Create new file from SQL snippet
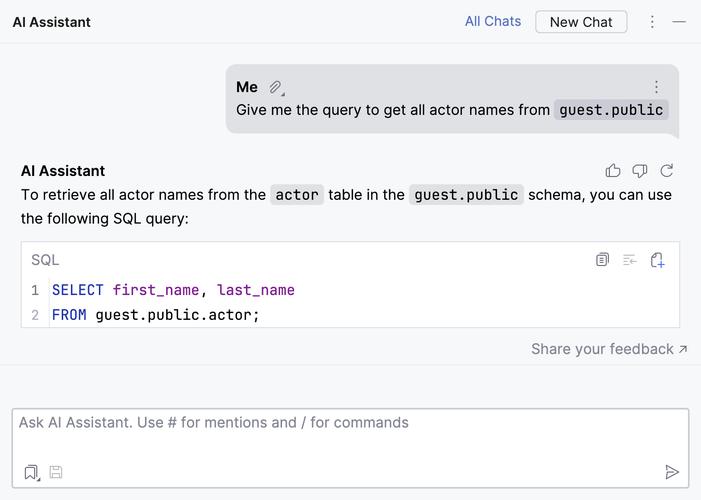 point(657,259)
